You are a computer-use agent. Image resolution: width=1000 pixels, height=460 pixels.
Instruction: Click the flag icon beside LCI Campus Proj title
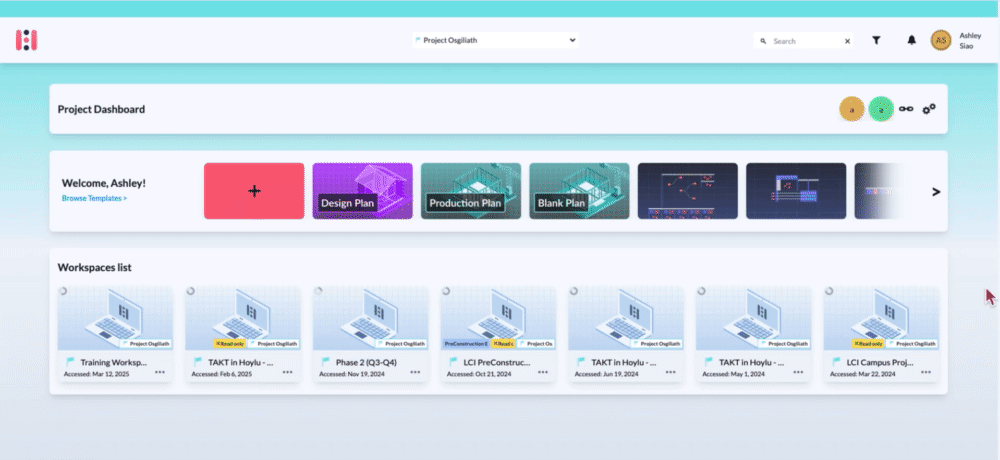(x=837, y=362)
